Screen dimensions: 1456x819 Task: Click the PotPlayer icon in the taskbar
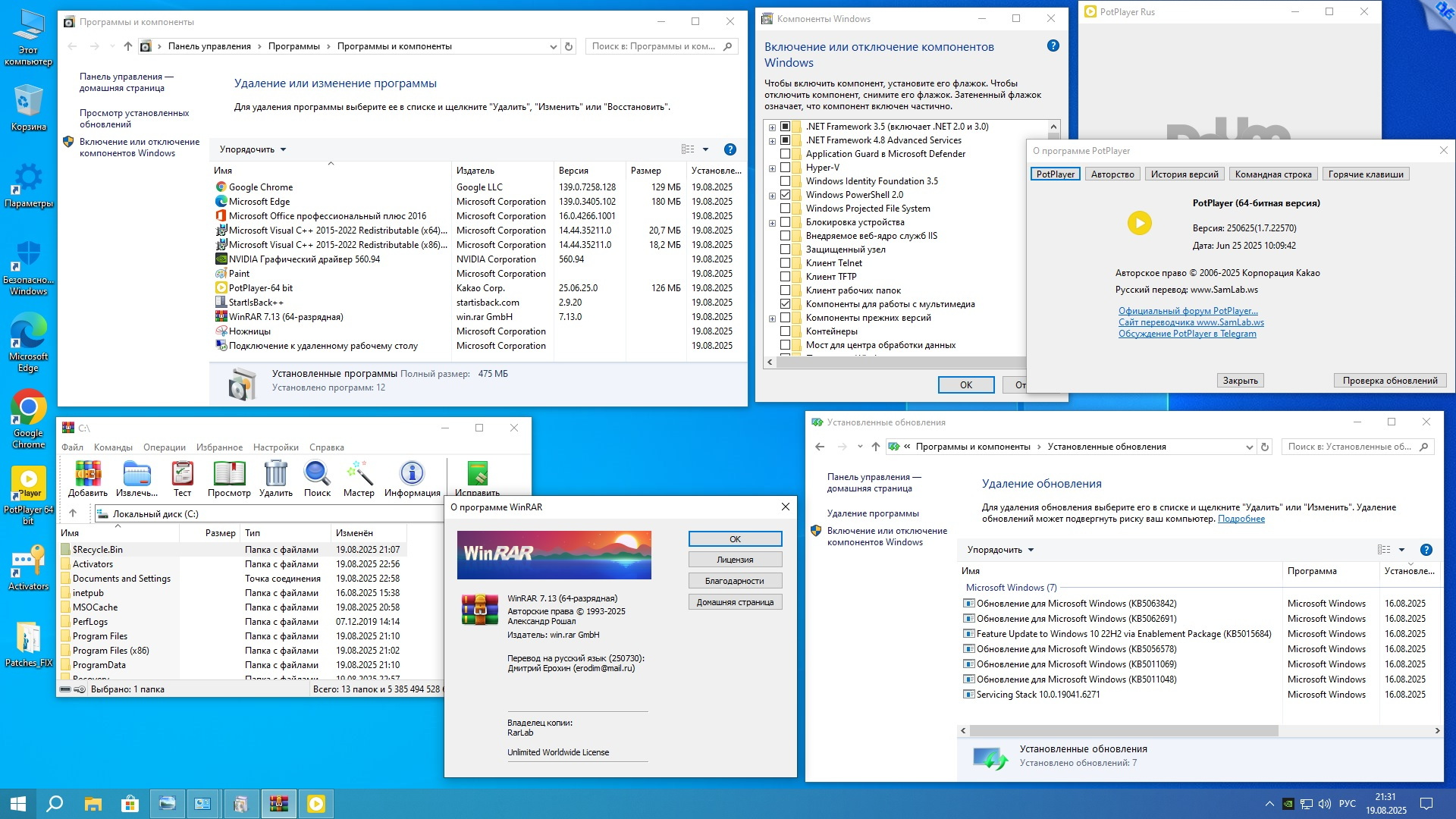pyautogui.click(x=316, y=804)
